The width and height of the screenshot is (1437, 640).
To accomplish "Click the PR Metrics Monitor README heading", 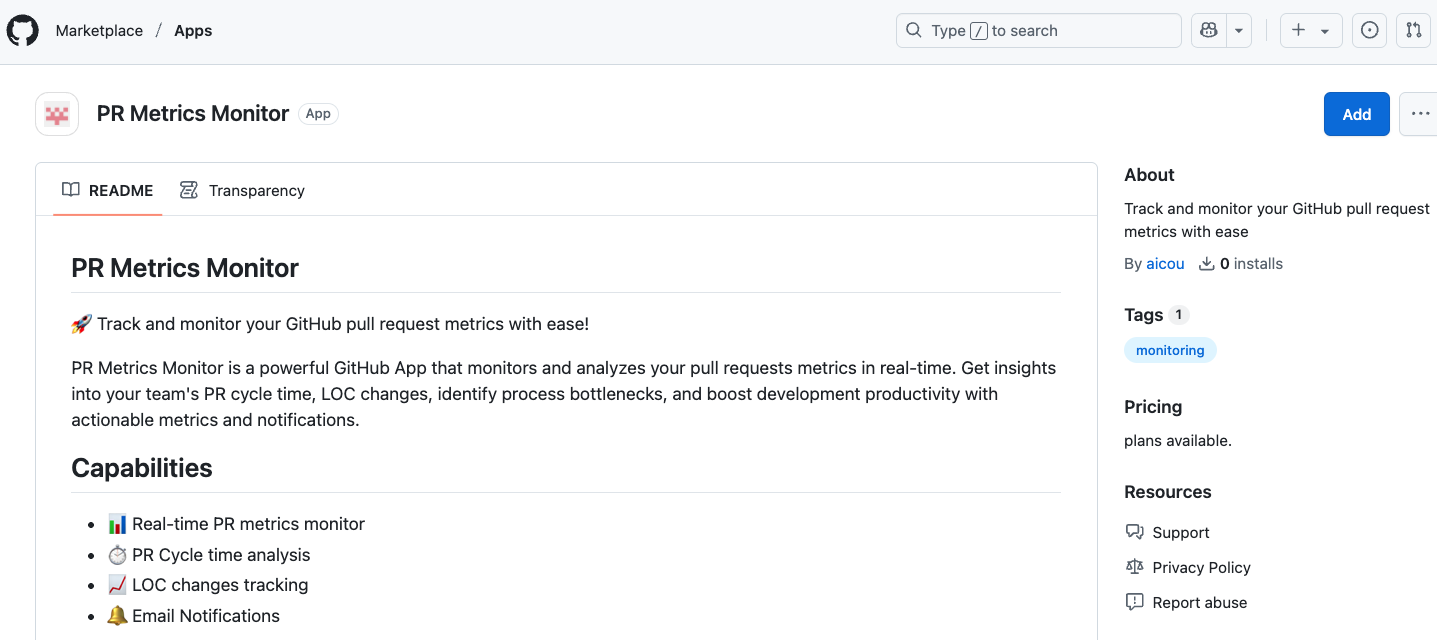I will [185, 268].
